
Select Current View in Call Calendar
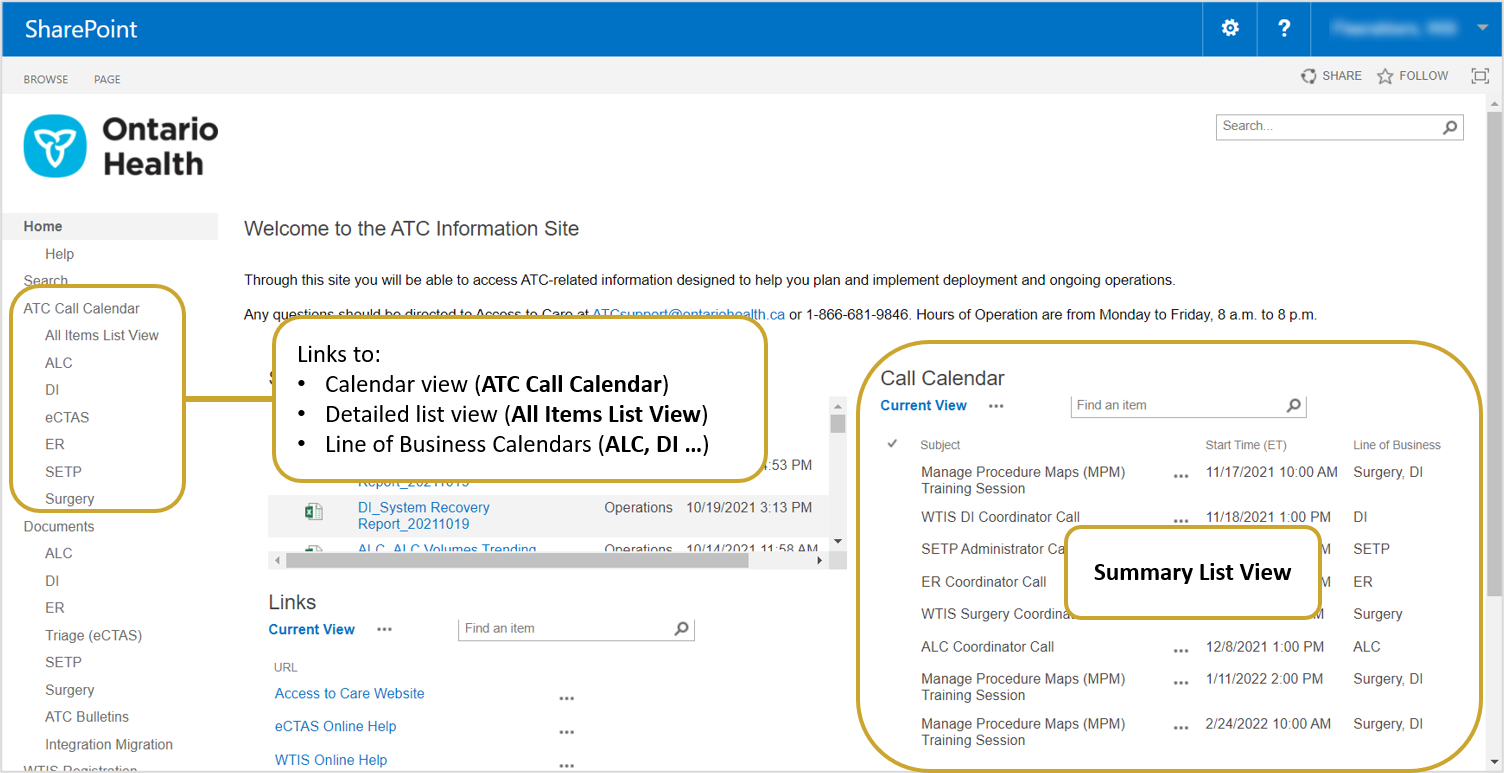pyautogui.click(x=924, y=406)
